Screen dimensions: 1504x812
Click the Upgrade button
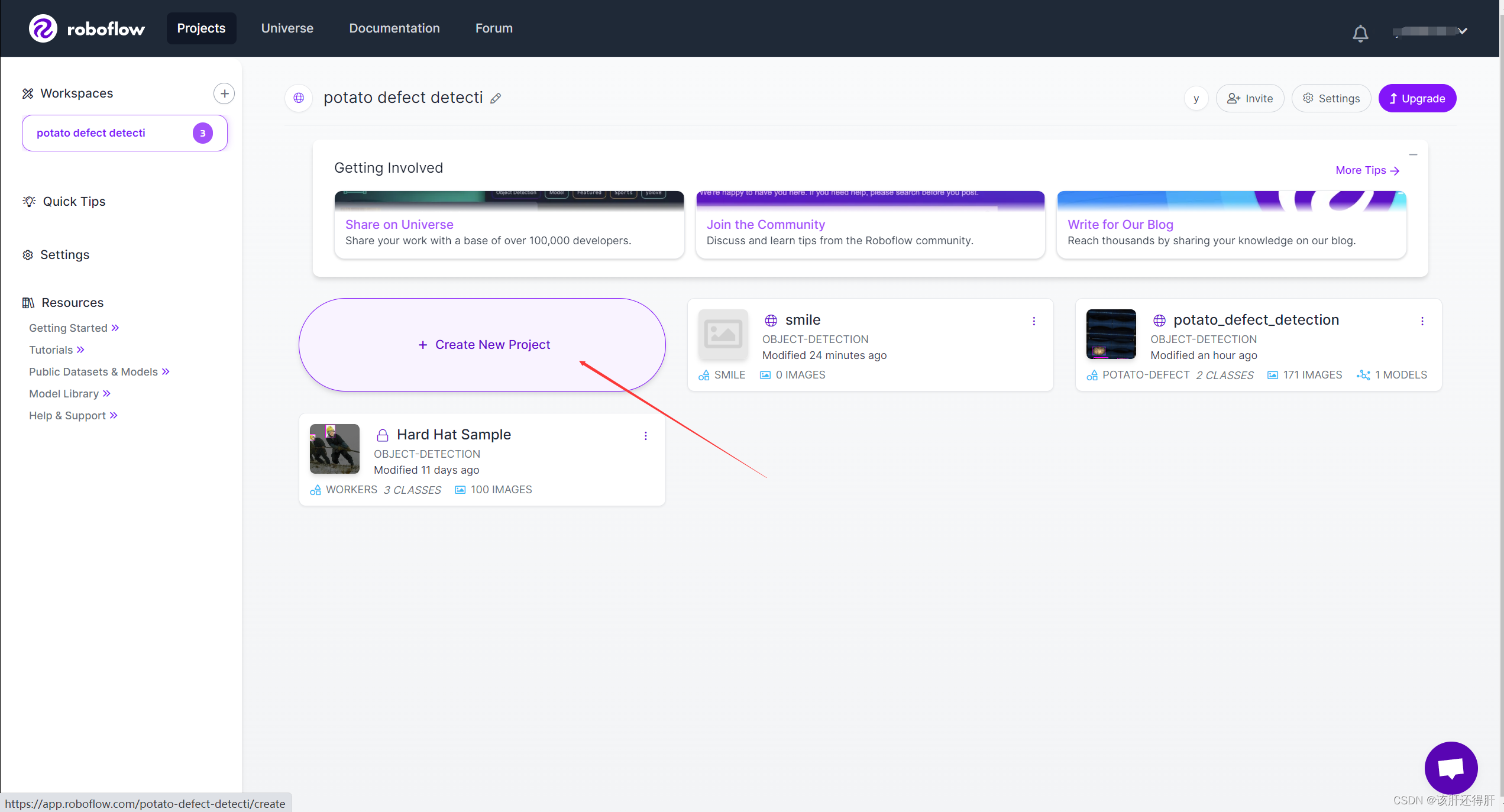tap(1417, 98)
